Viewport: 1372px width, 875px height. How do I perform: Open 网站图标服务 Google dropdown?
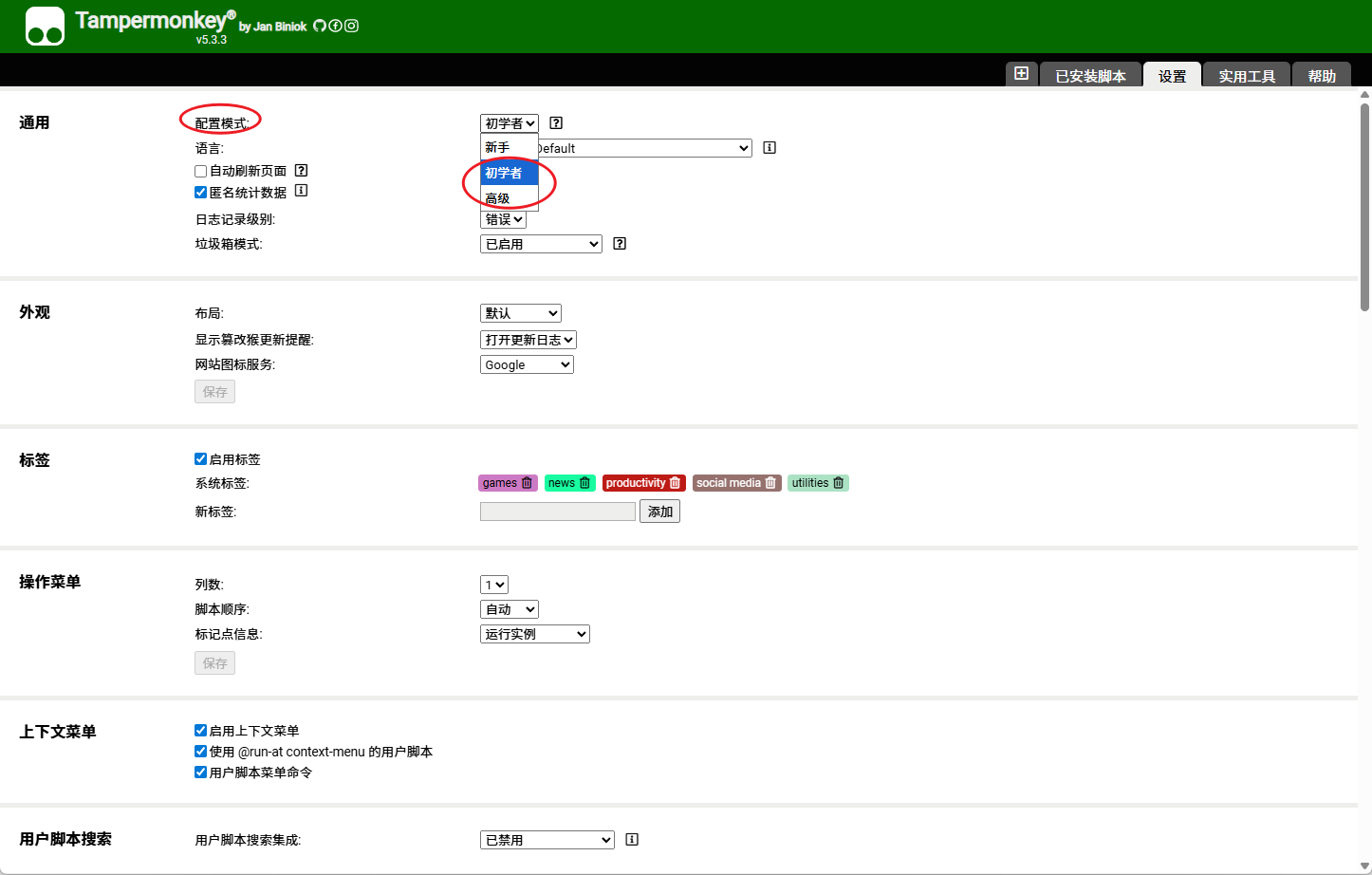tap(527, 364)
